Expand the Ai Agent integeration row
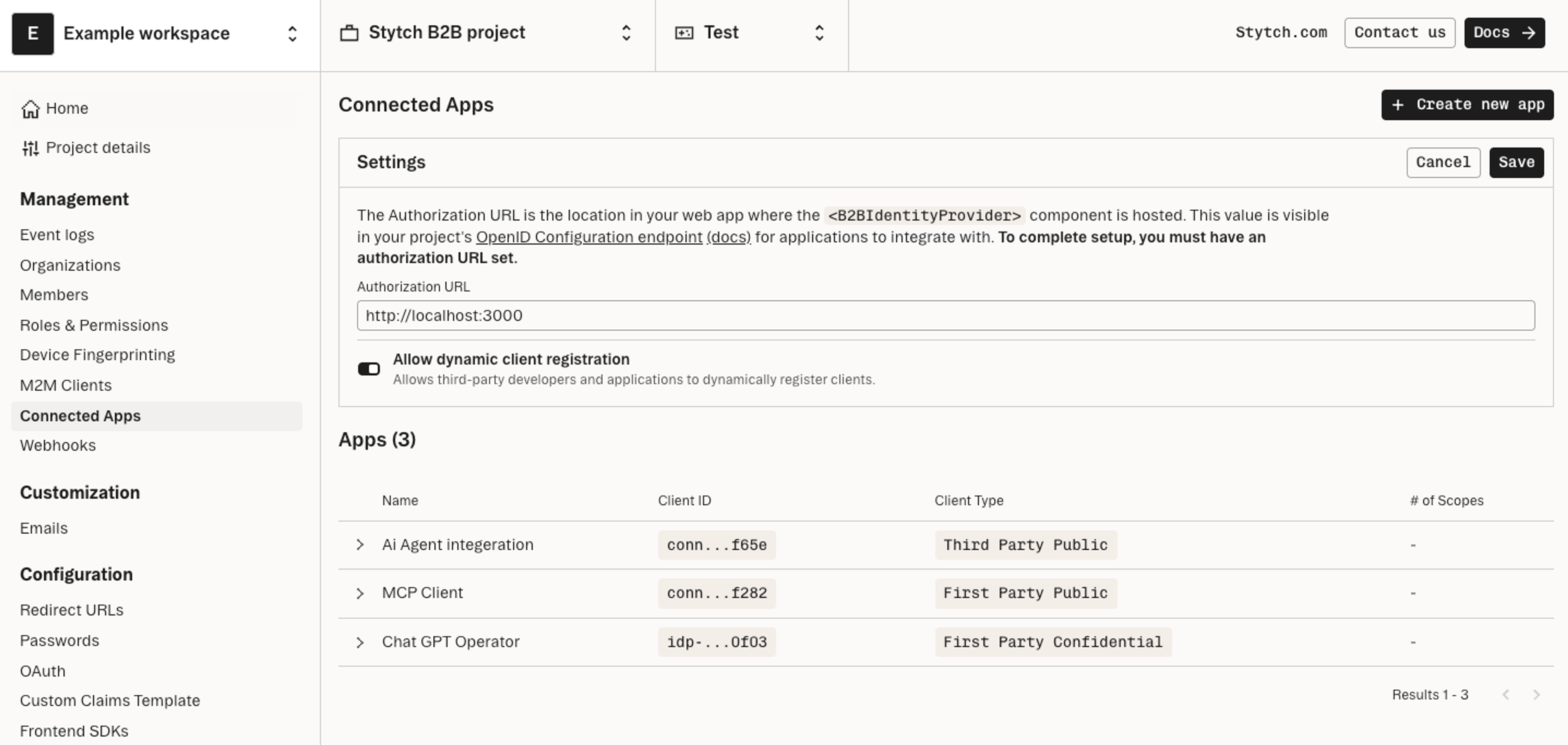 (x=360, y=545)
